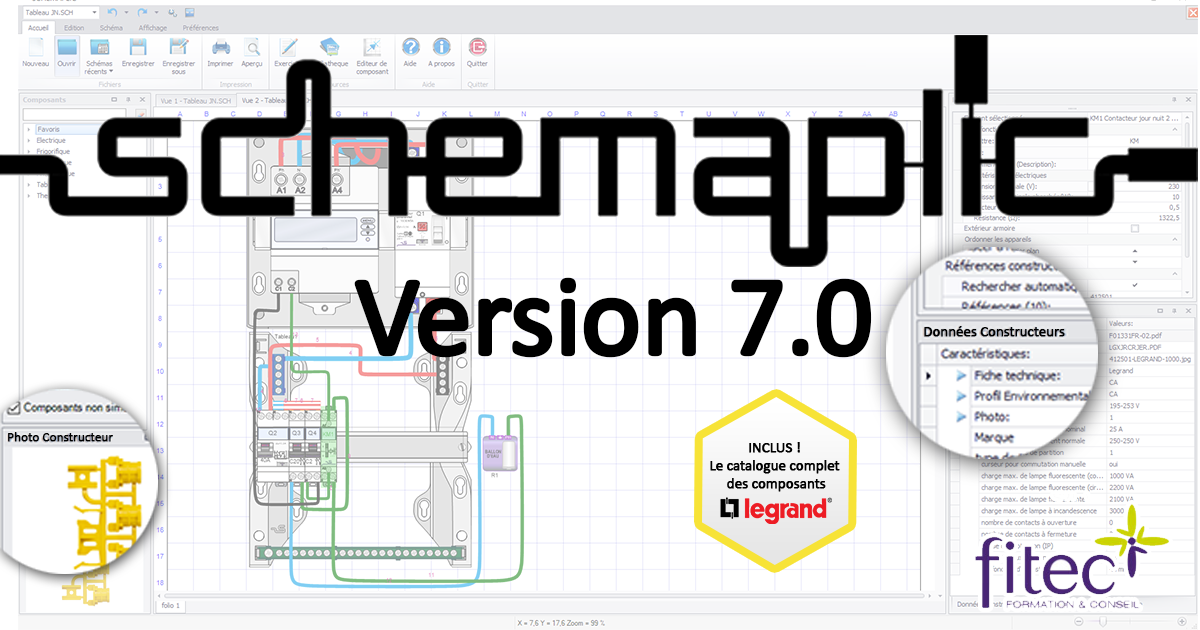Open the Préférences ribbon tab
The image size is (1200, 630).
pyautogui.click(x=199, y=28)
